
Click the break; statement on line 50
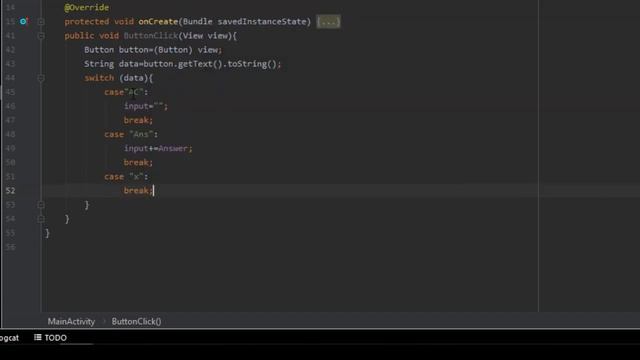pos(138,162)
